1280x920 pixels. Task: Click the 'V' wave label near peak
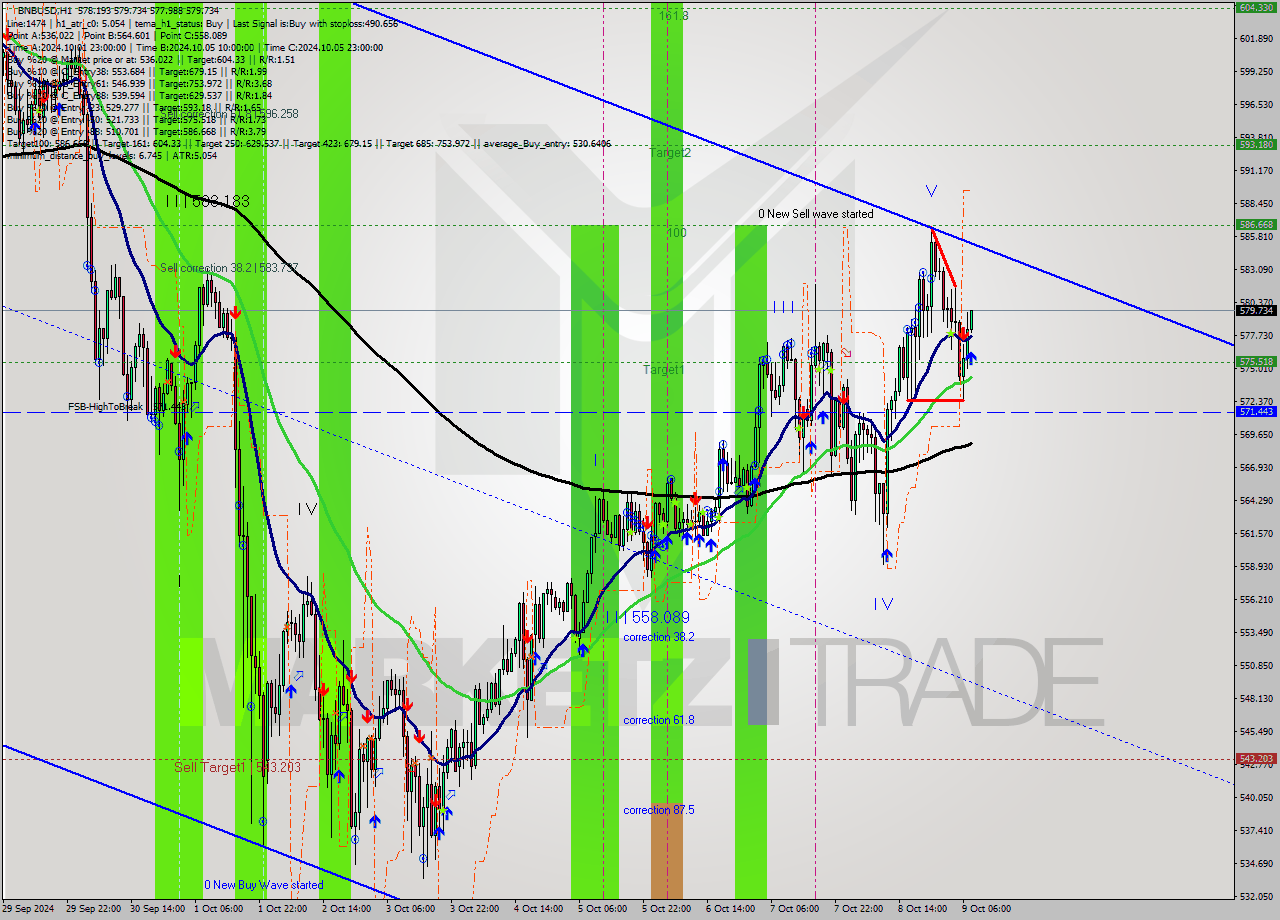[x=931, y=190]
